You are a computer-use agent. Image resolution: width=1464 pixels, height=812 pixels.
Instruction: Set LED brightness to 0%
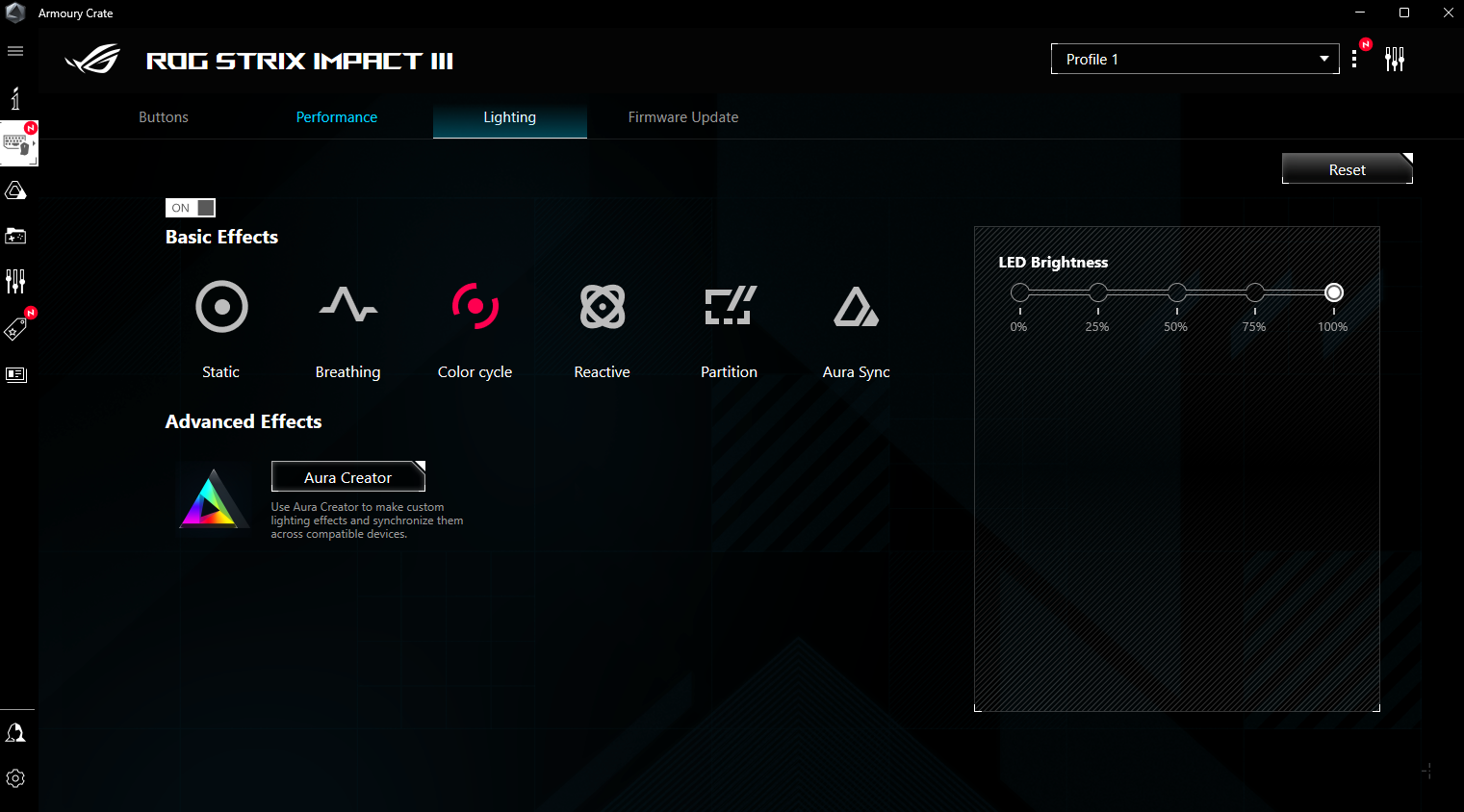(1020, 292)
